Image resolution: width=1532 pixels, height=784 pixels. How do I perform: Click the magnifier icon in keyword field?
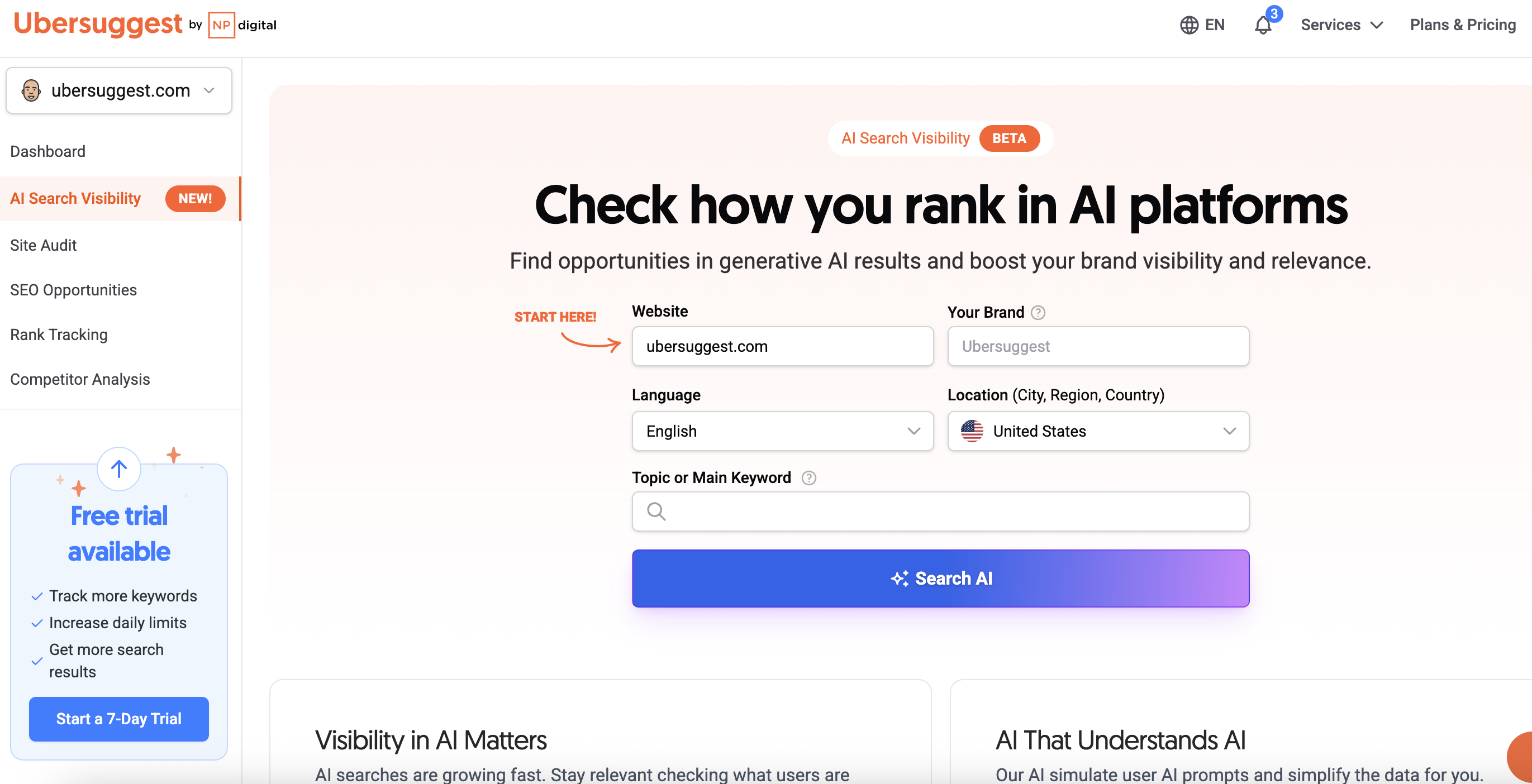pyautogui.click(x=656, y=511)
